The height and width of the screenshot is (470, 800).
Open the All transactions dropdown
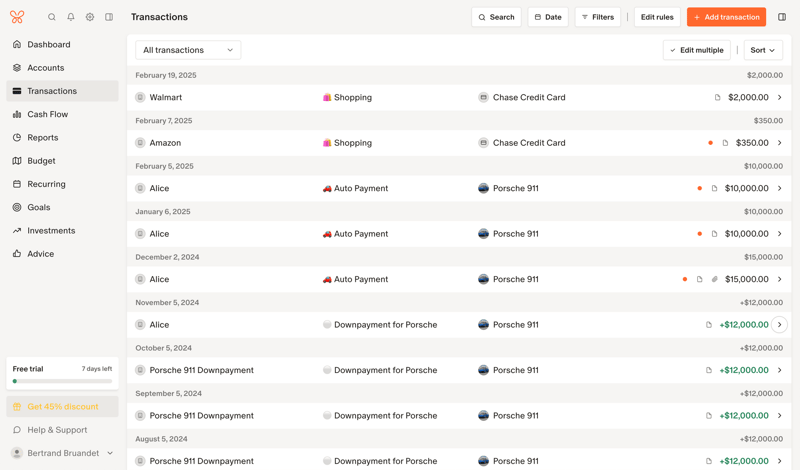[188, 50]
